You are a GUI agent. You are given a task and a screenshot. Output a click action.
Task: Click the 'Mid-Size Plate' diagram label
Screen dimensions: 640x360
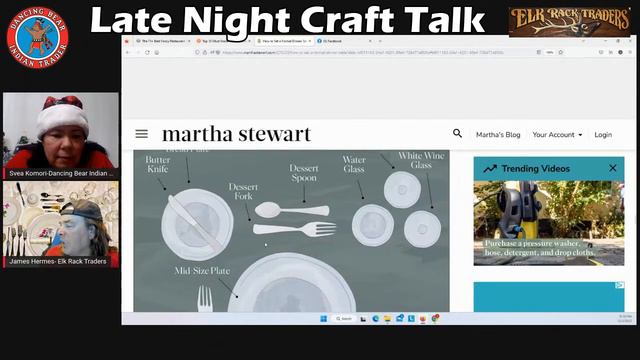click(202, 271)
